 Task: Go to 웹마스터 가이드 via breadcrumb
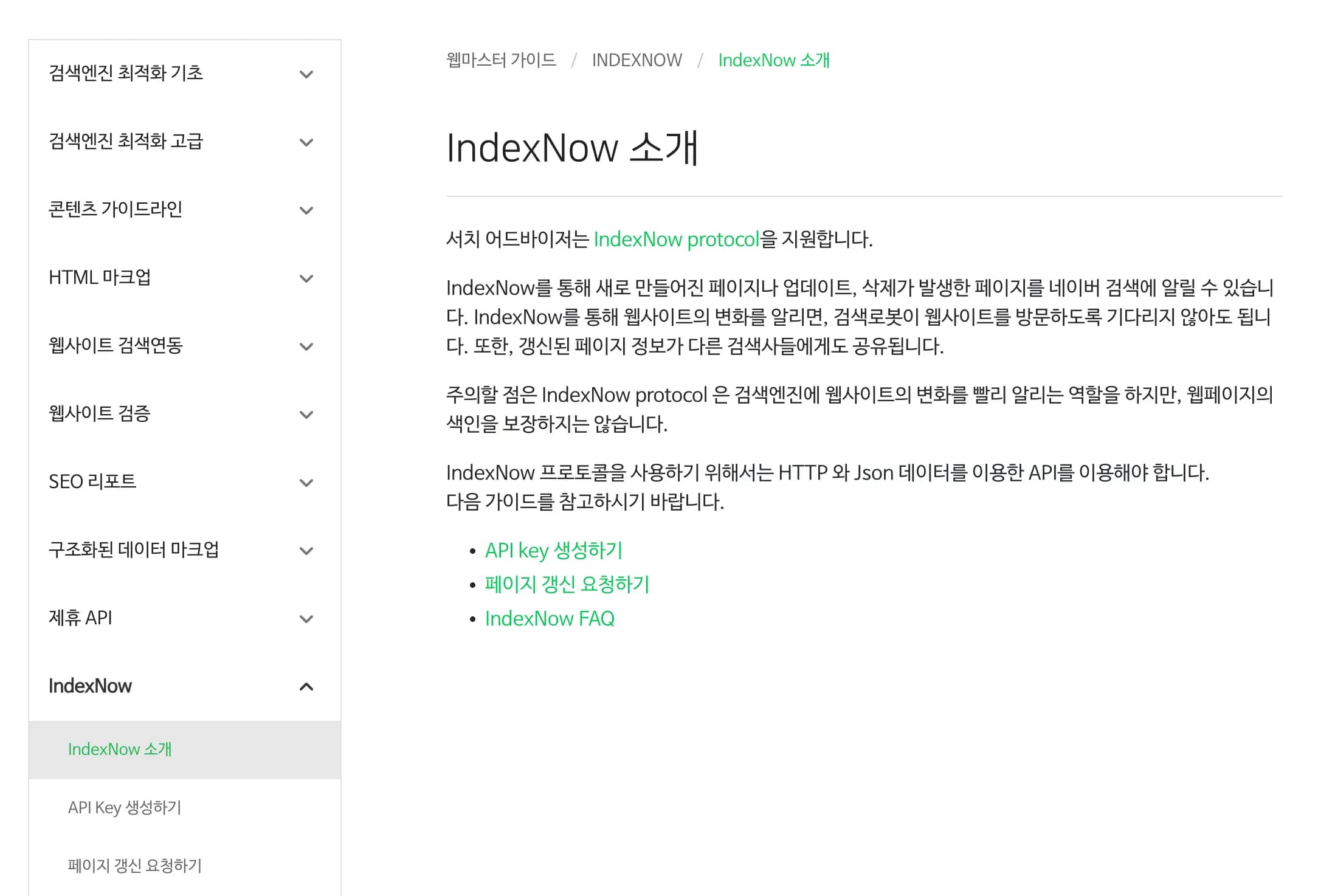(x=500, y=60)
